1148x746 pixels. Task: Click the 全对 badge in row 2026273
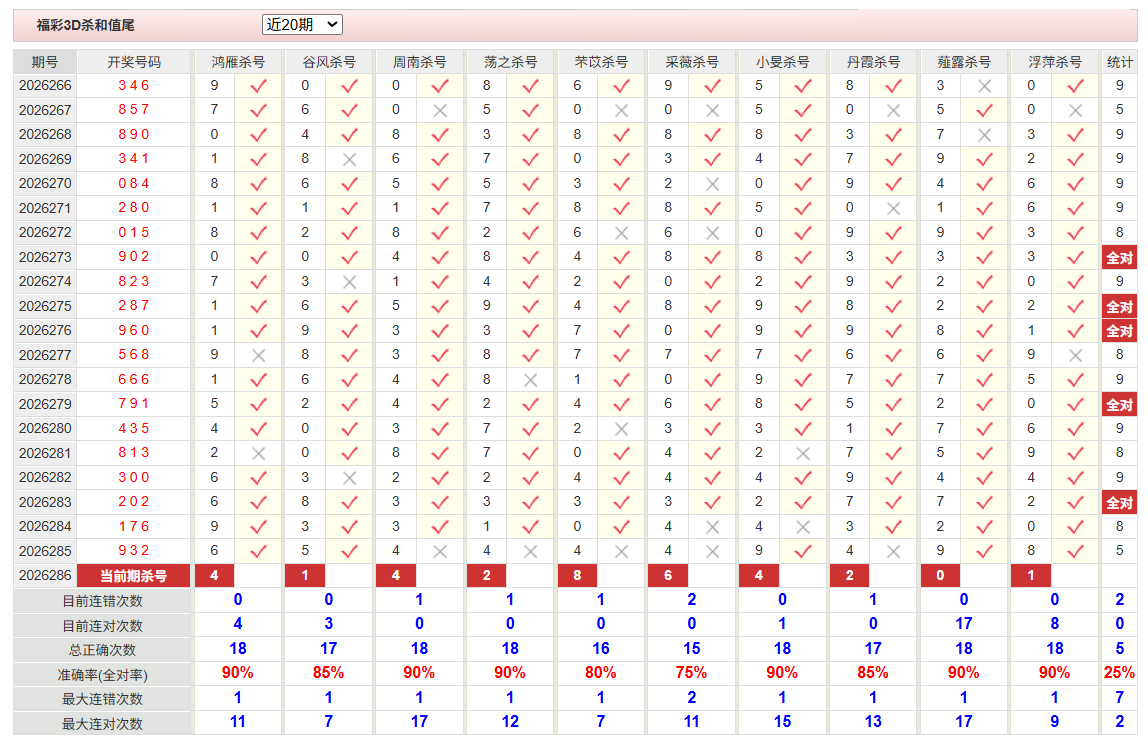pyautogui.click(x=1119, y=258)
